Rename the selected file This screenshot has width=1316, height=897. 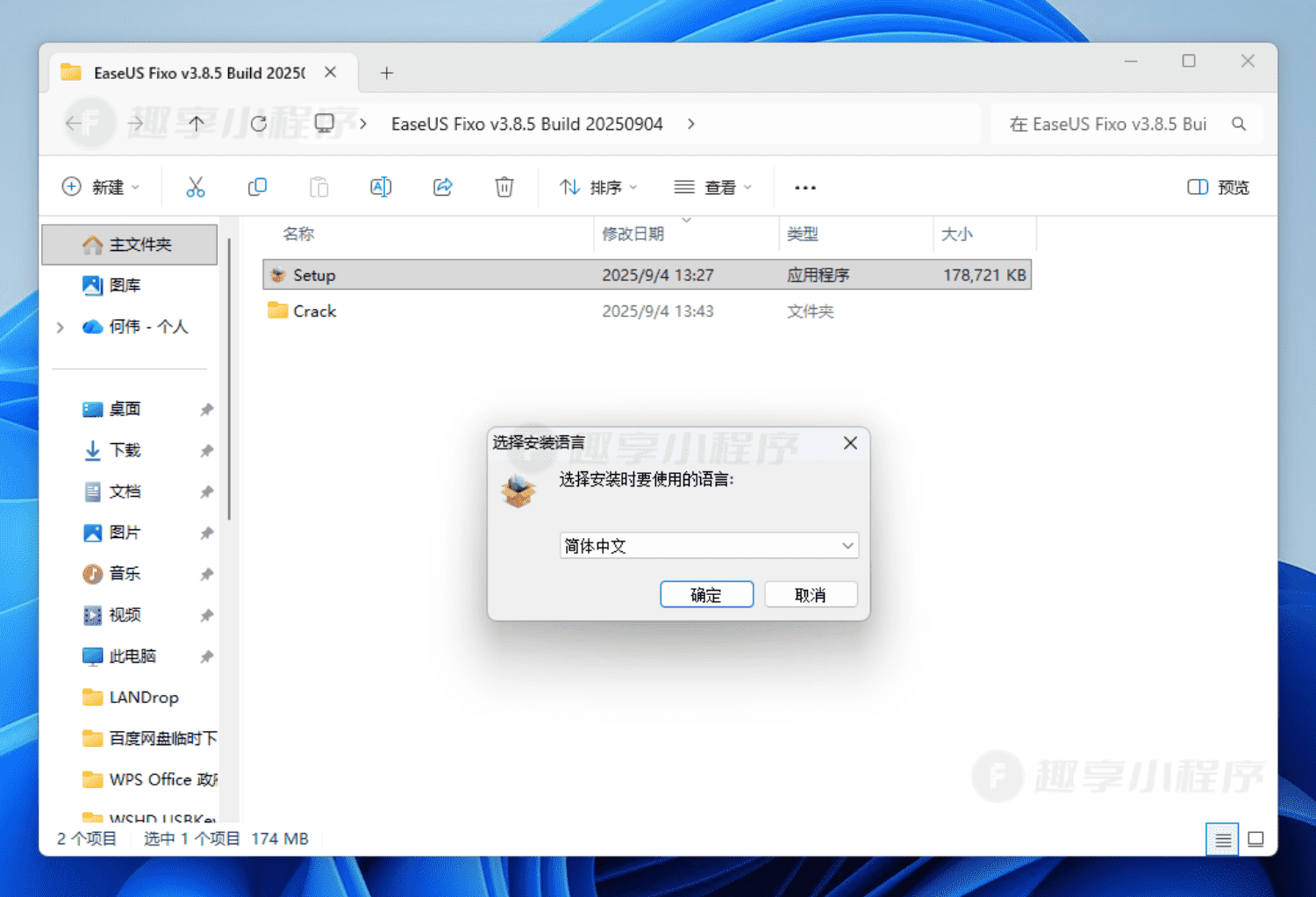[381, 186]
